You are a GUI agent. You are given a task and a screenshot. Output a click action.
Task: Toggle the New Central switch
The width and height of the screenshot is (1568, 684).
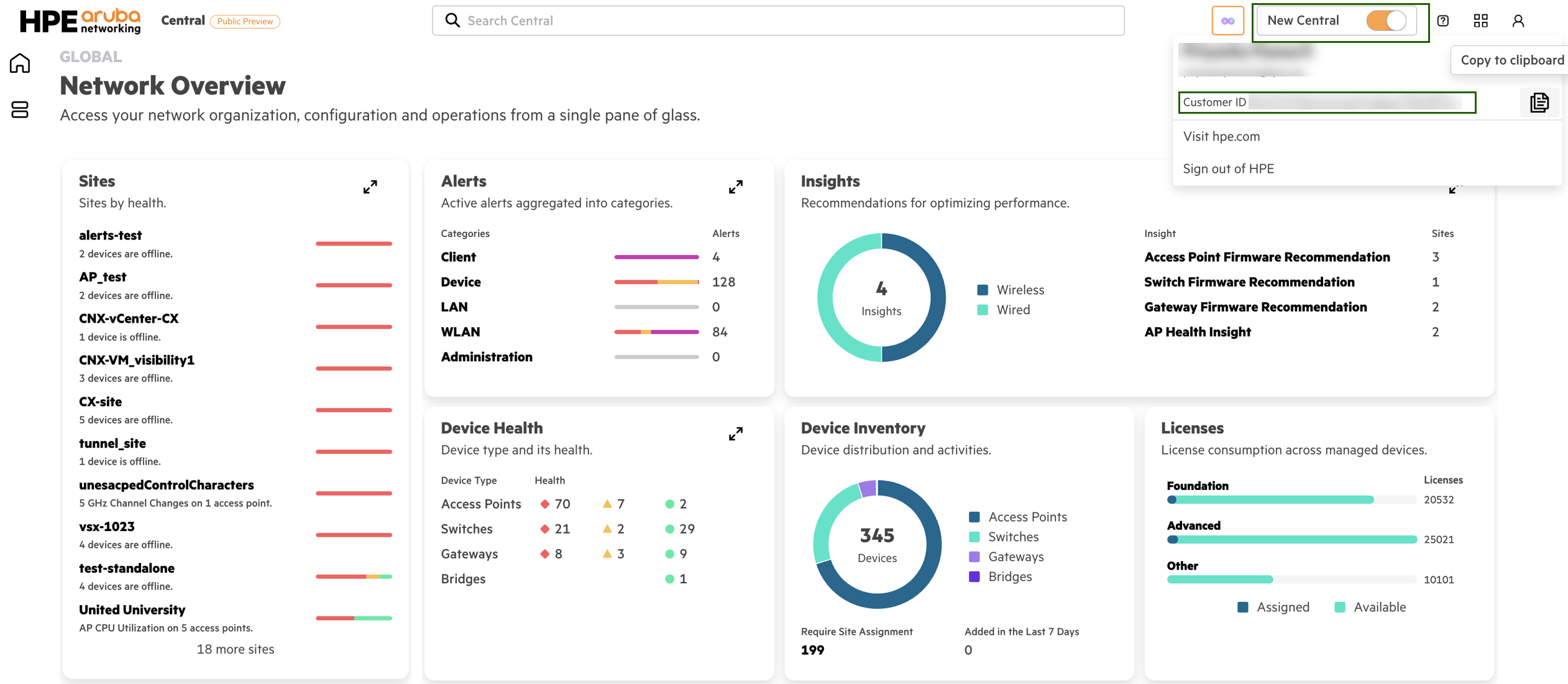1386,21
